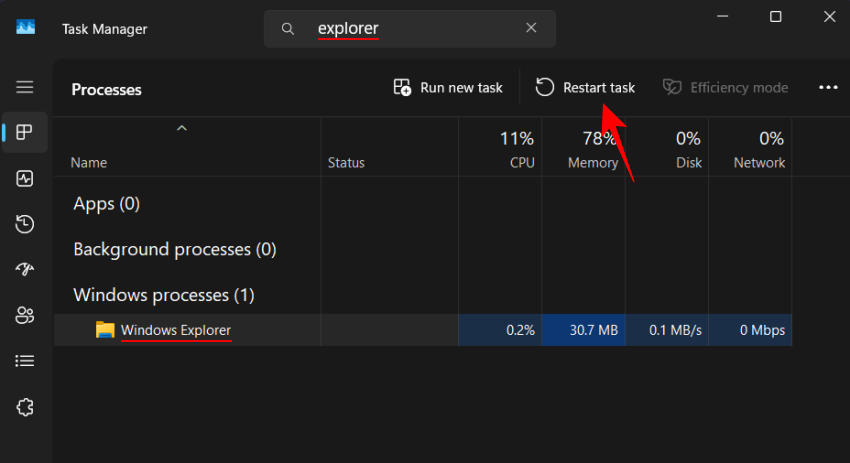Collapse the sort chevron above Name column

pos(181,129)
